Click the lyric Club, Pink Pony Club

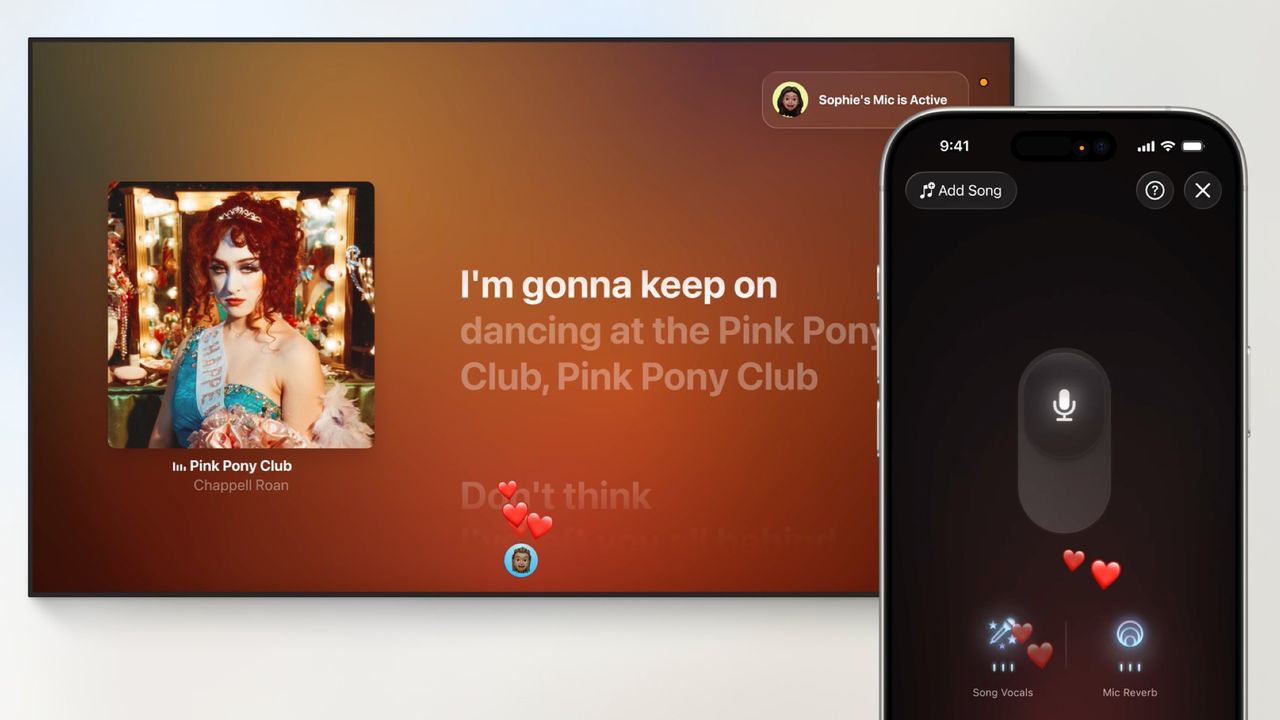[x=639, y=378]
